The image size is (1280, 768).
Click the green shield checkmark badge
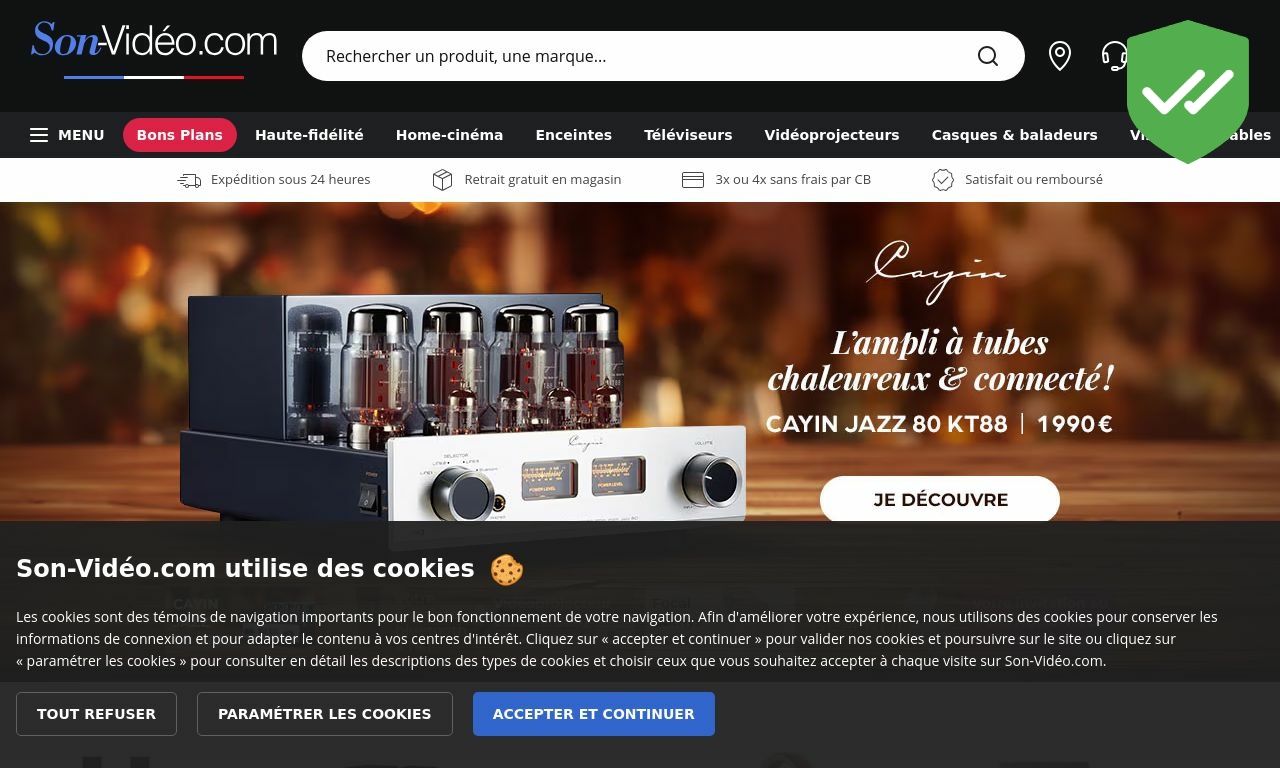[x=1188, y=92]
